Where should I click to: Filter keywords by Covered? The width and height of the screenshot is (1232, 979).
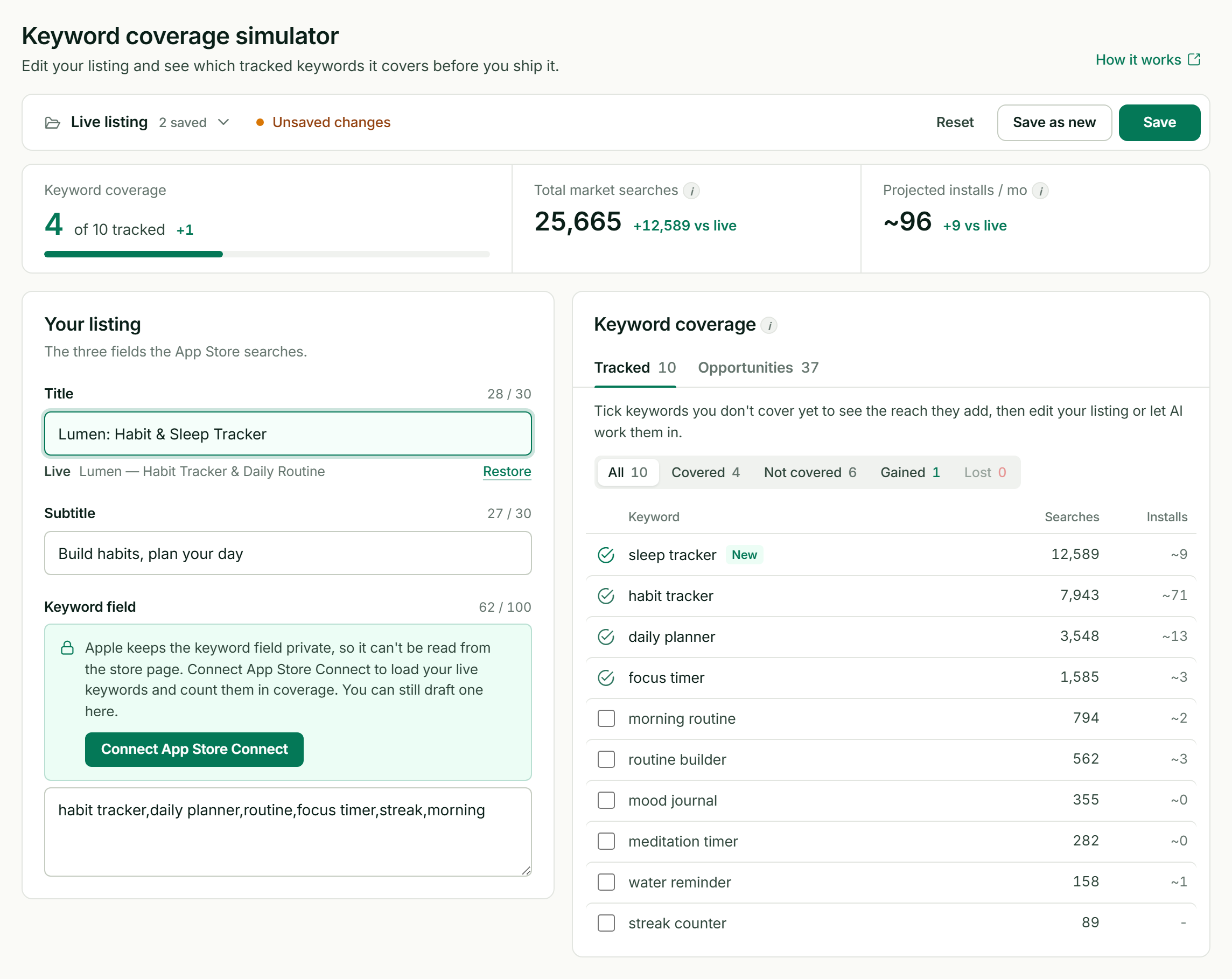click(x=705, y=473)
